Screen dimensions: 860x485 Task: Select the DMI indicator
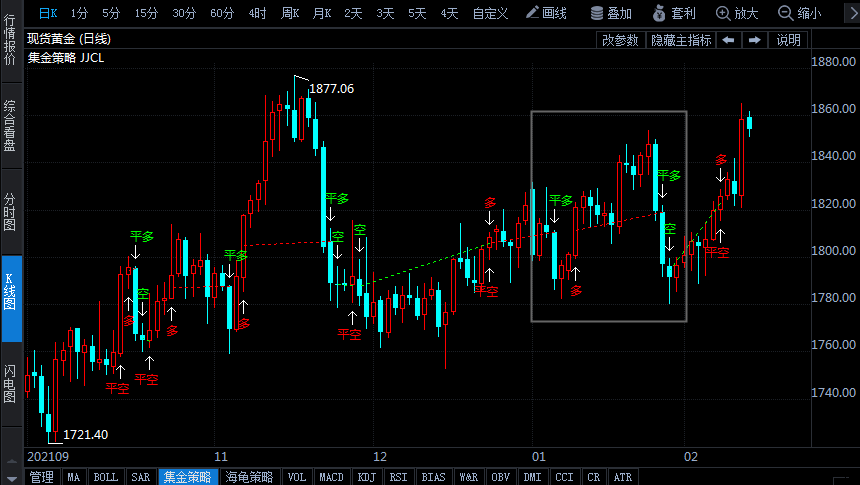tap(532, 477)
